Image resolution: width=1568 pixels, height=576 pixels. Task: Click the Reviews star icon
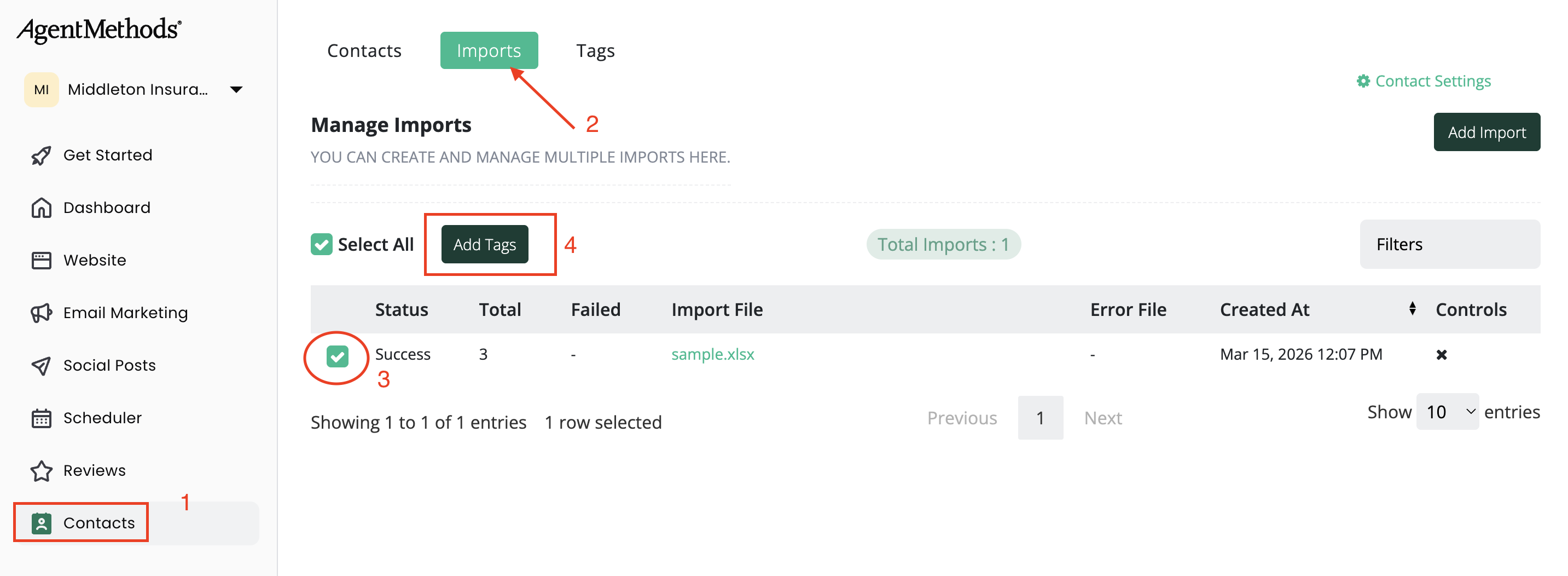coord(41,471)
